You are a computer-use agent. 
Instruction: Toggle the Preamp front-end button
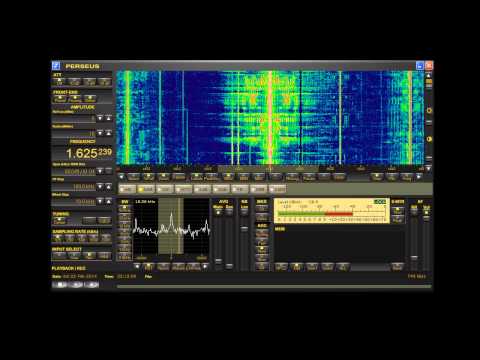74,99
